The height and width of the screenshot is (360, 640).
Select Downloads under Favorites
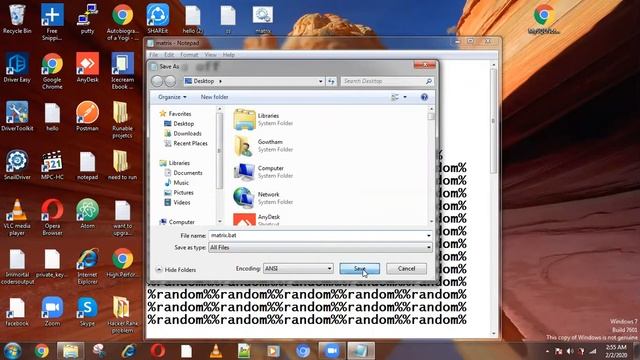[183, 133]
